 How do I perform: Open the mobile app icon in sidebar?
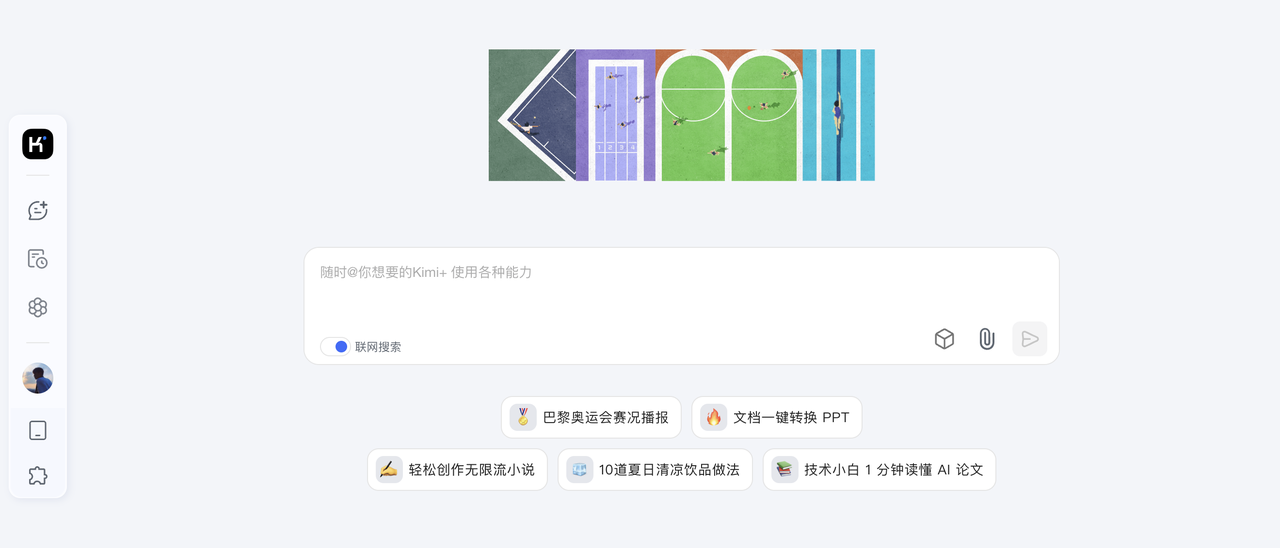pos(38,430)
